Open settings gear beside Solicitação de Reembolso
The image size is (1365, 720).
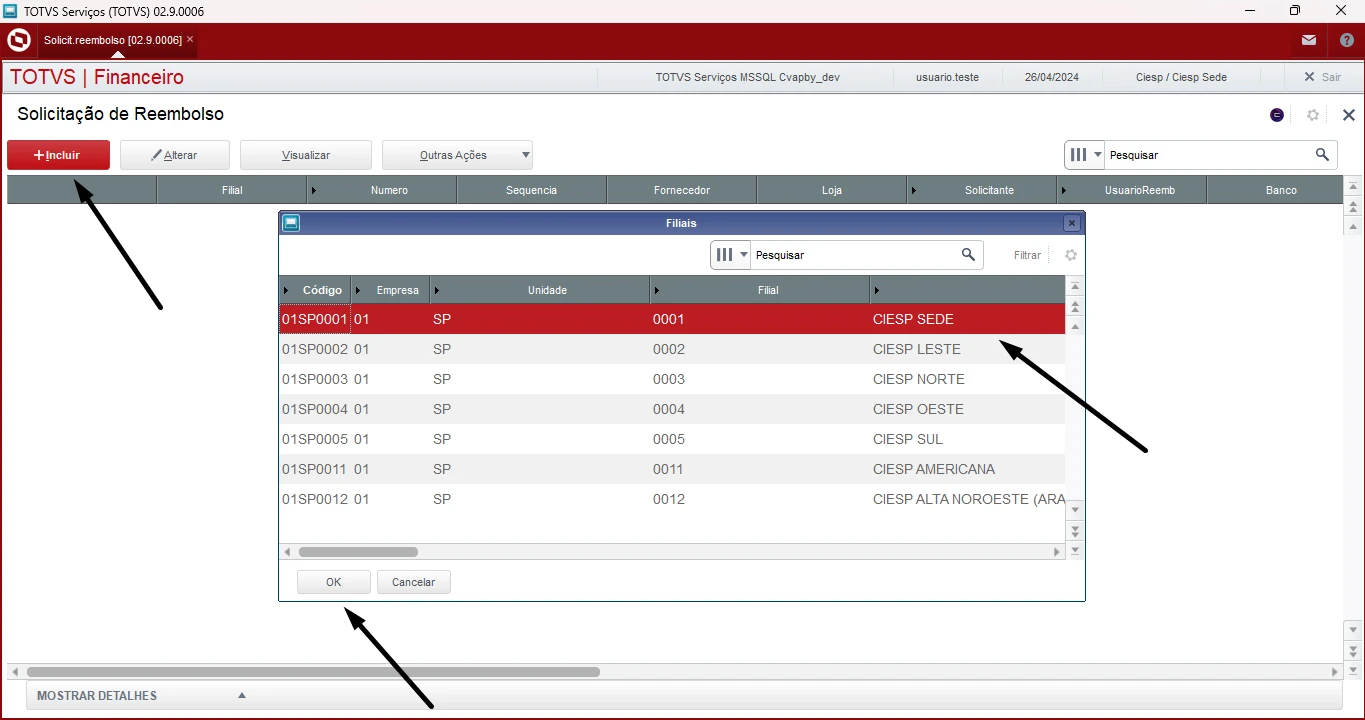tap(1313, 115)
